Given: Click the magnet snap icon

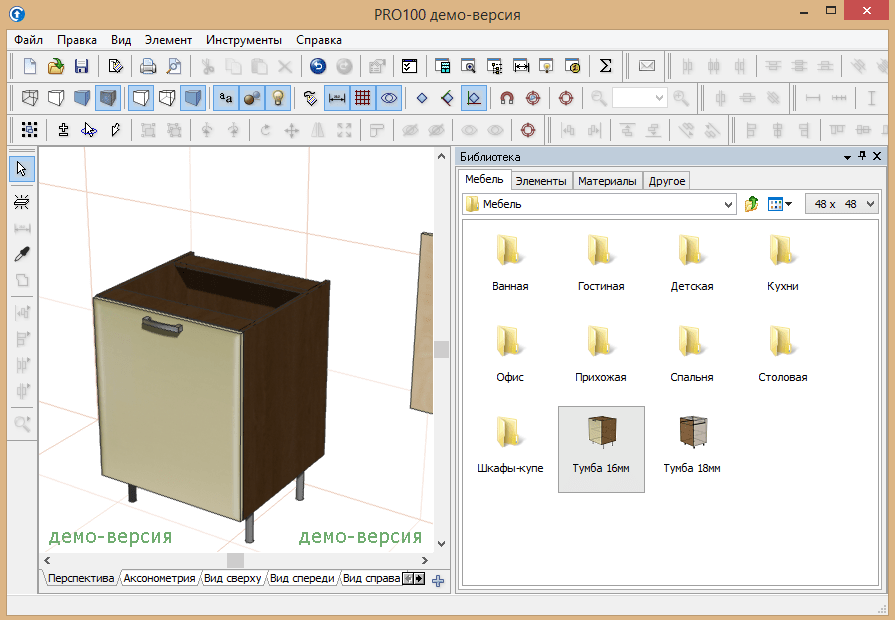Looking at the screenshot, I should click(x=507, y=98).
